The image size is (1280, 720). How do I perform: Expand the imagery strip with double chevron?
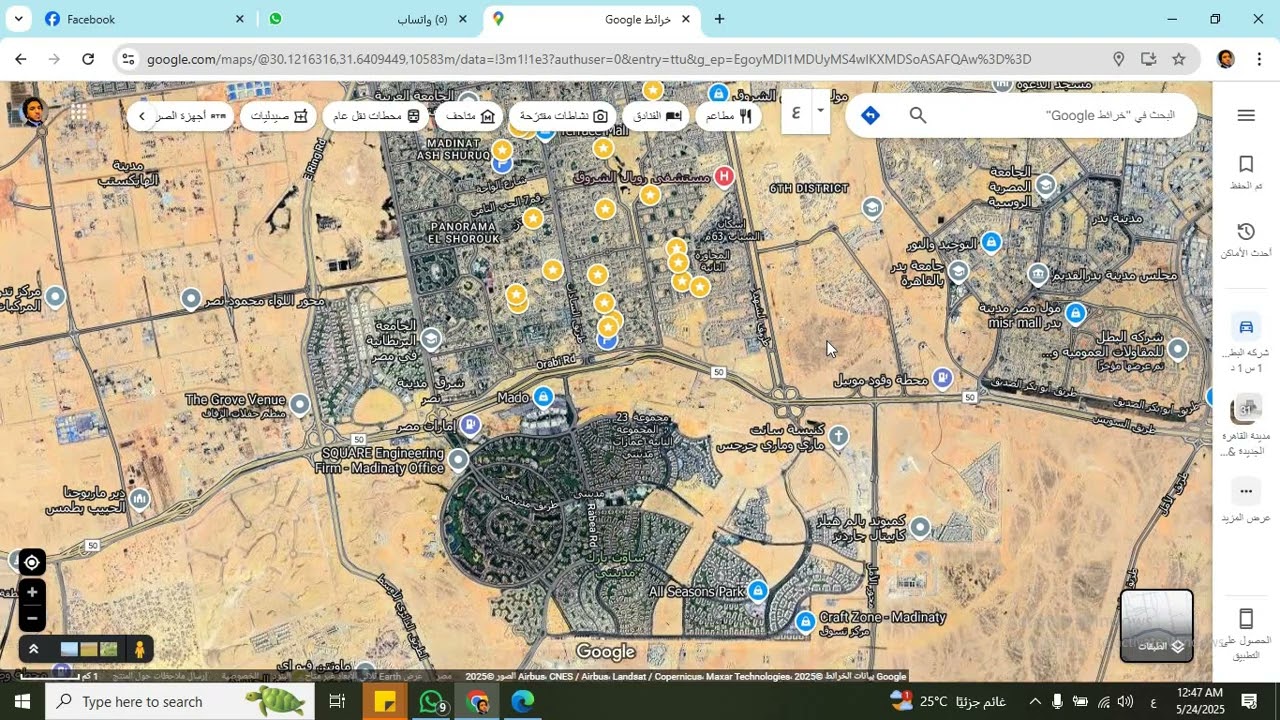point(33,649)
